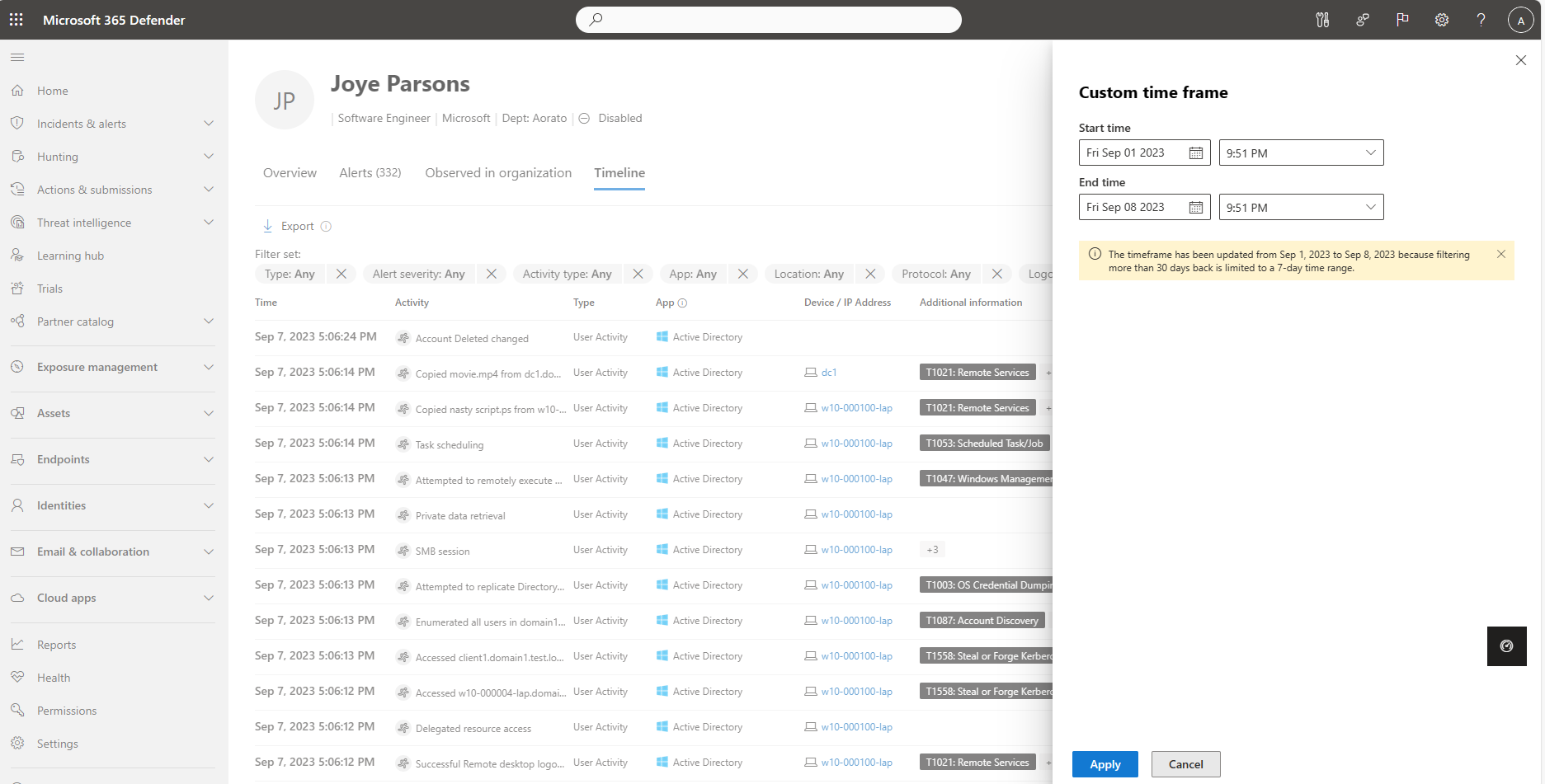Screen dimensions: 1545x784
Task: Remove the Alert severity filter
Action: click(x=492, y=274)
